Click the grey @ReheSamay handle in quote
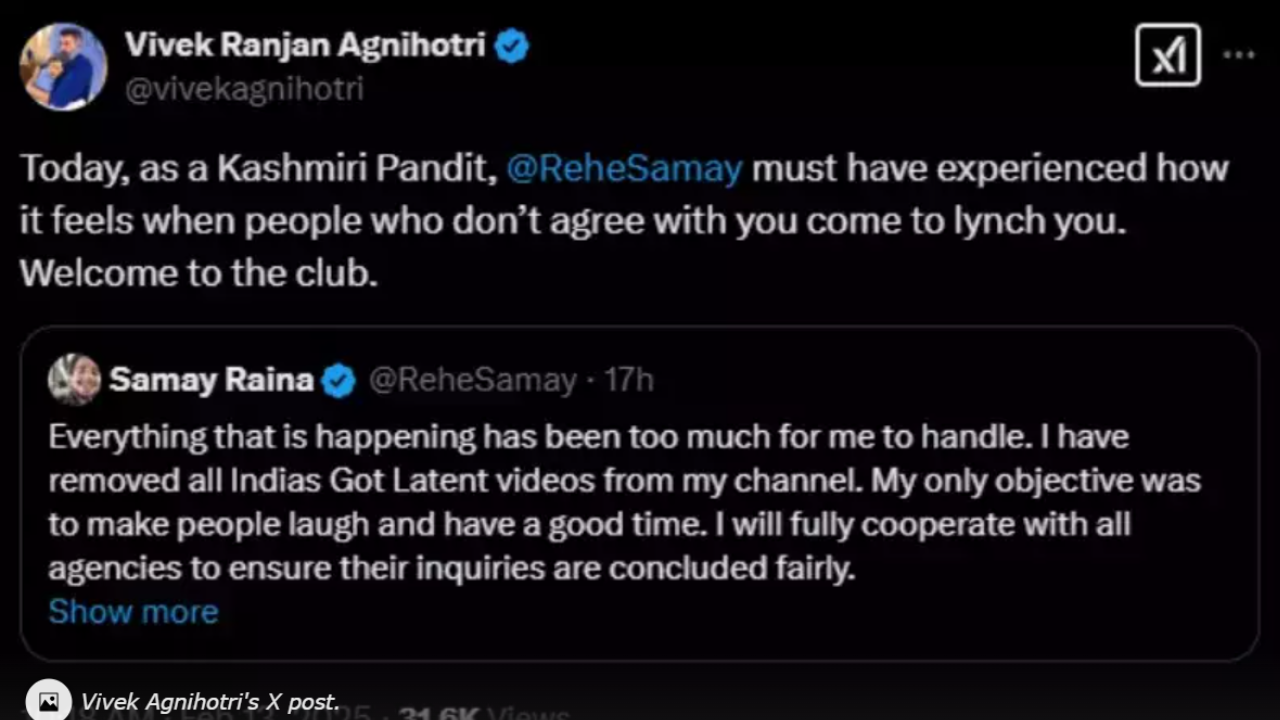Image resolution: width=1280 pixels, height=720 pixels. click(472, 380)
